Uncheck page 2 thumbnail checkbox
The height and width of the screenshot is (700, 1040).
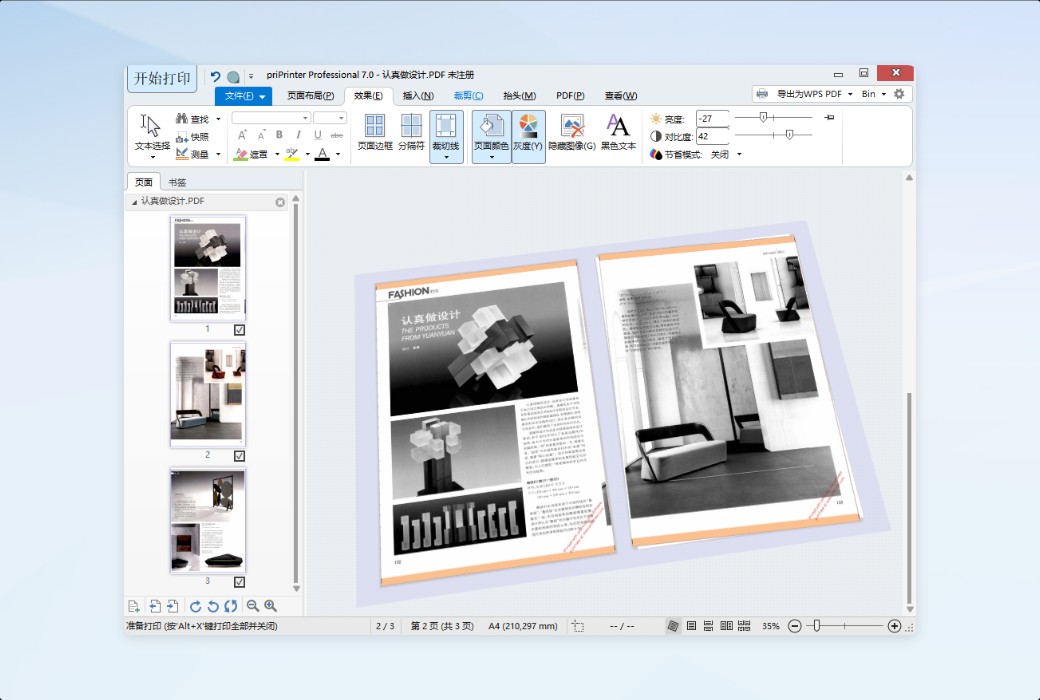point(239,456)
